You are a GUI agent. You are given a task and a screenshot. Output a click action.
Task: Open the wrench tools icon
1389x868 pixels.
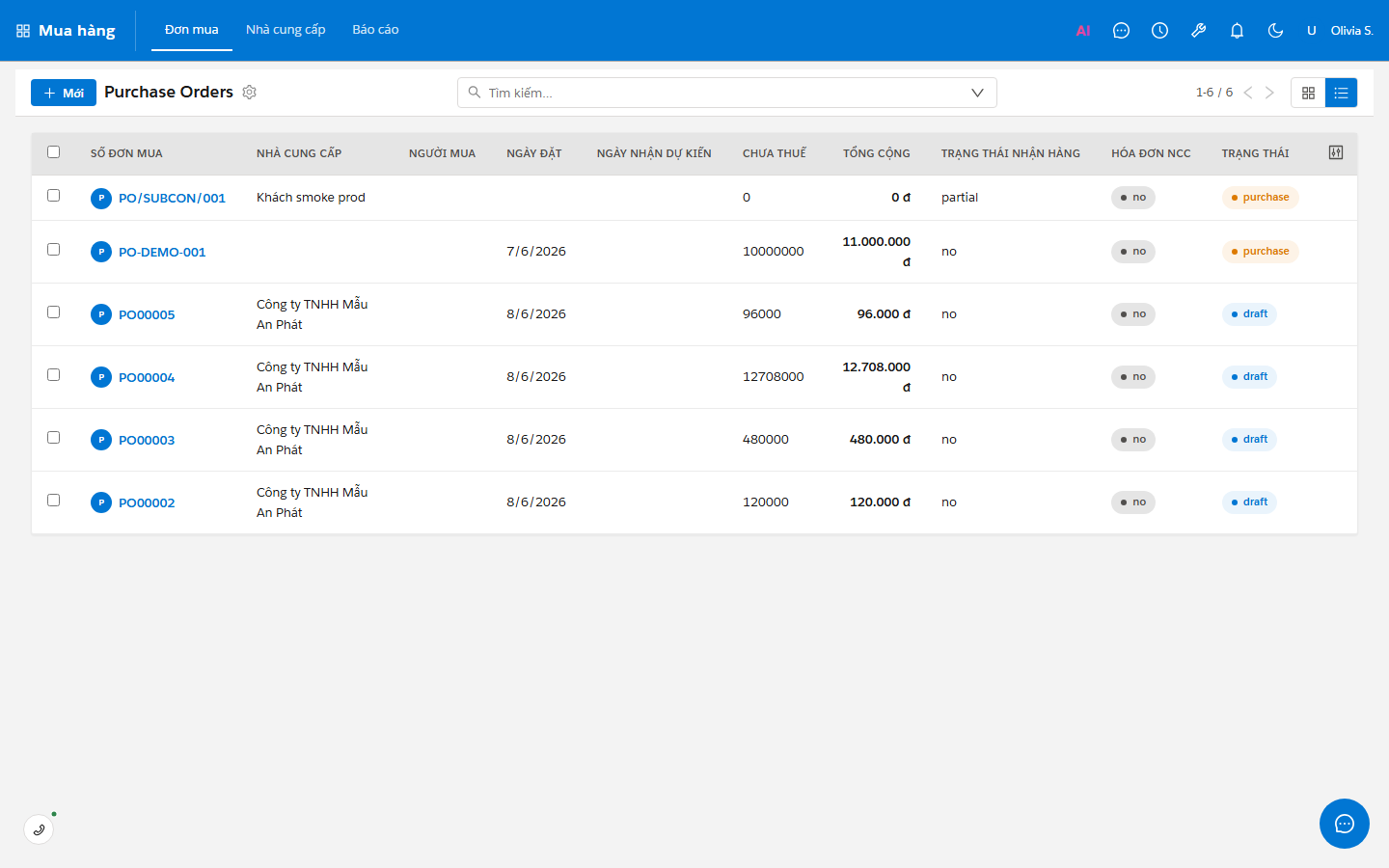pyautogui.click(x=1198, y=31)
